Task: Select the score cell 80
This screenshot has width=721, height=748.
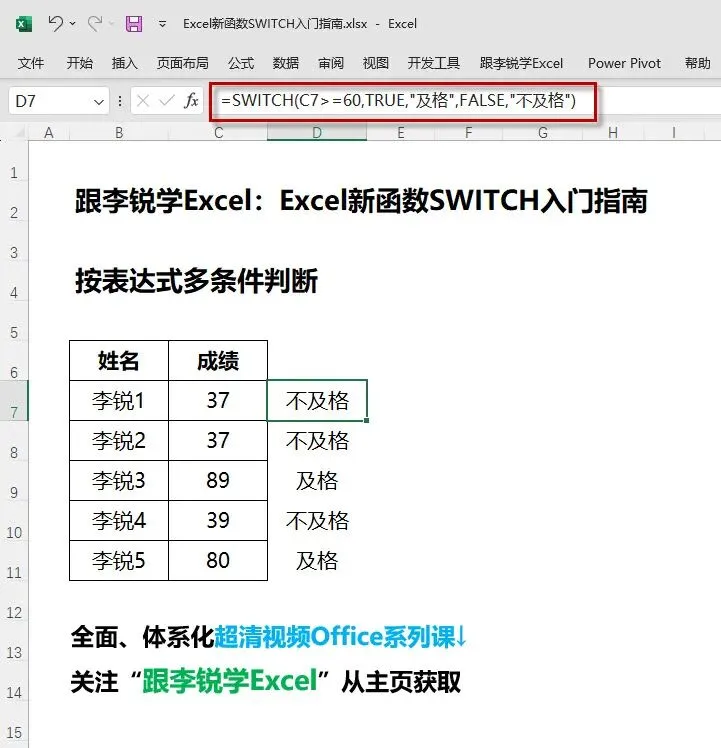Action: click(x=218, y=561)
